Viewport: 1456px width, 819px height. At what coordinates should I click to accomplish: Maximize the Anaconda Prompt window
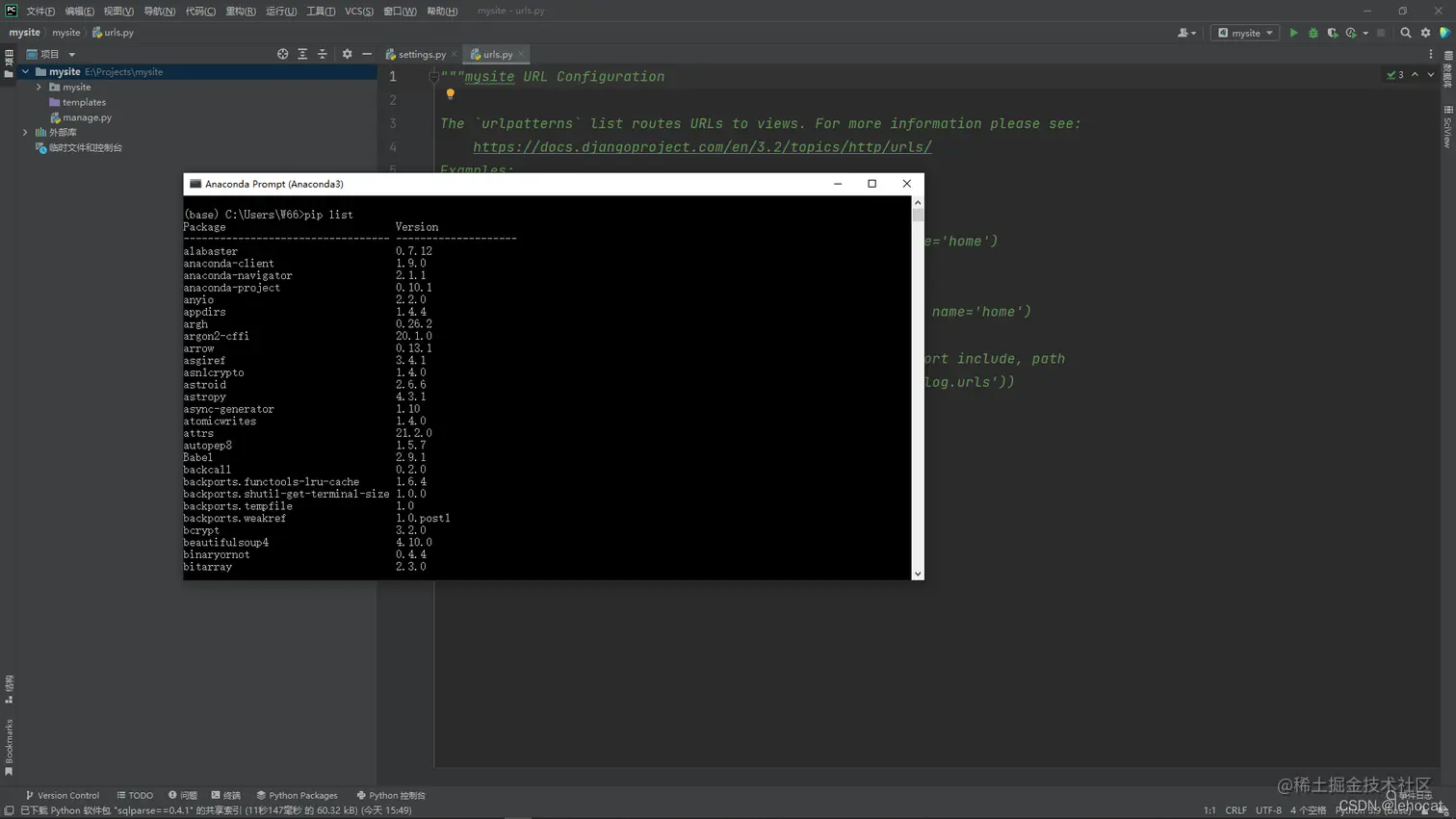click(871, 184)
